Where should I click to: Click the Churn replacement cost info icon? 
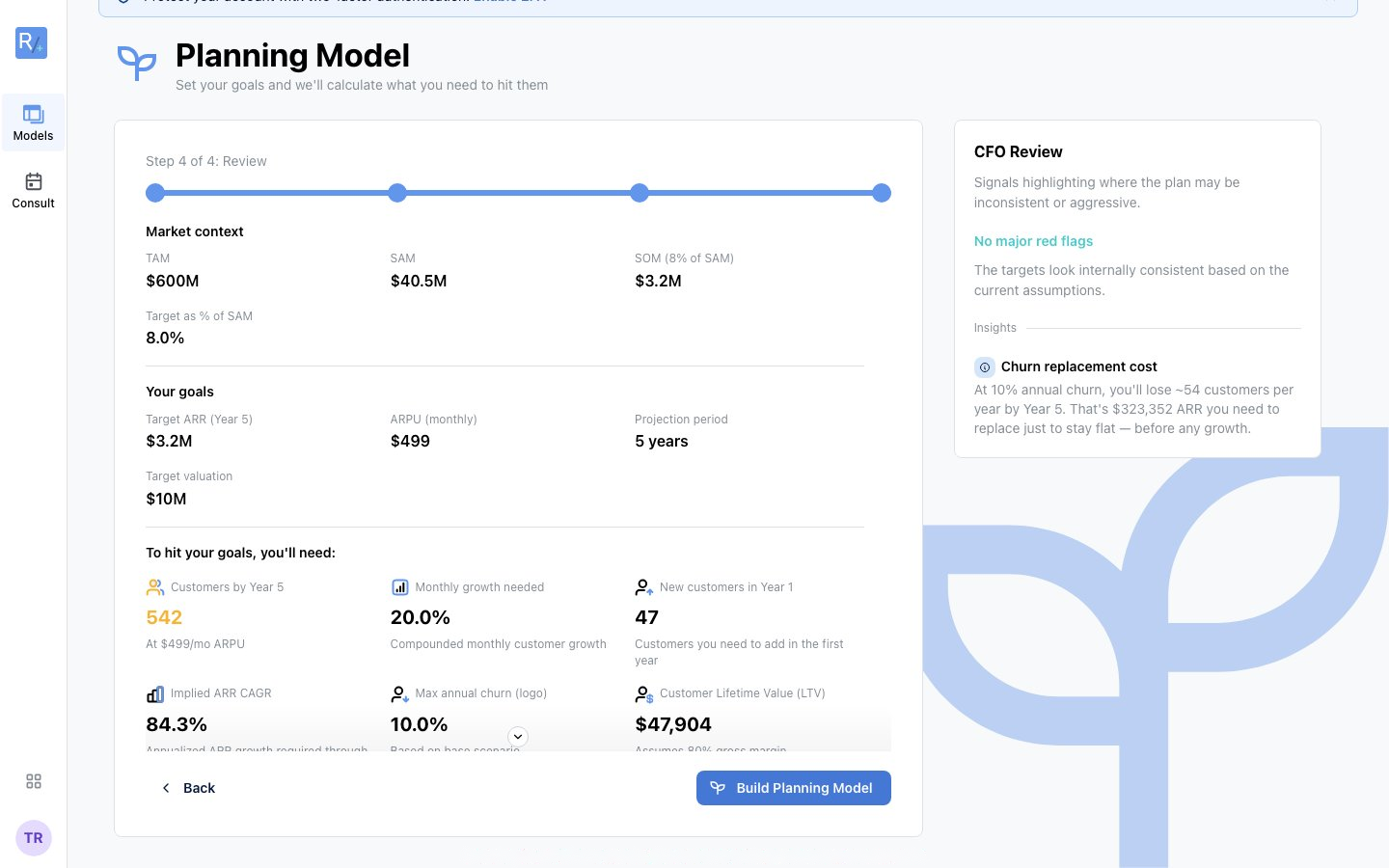[x=985, y=366]
